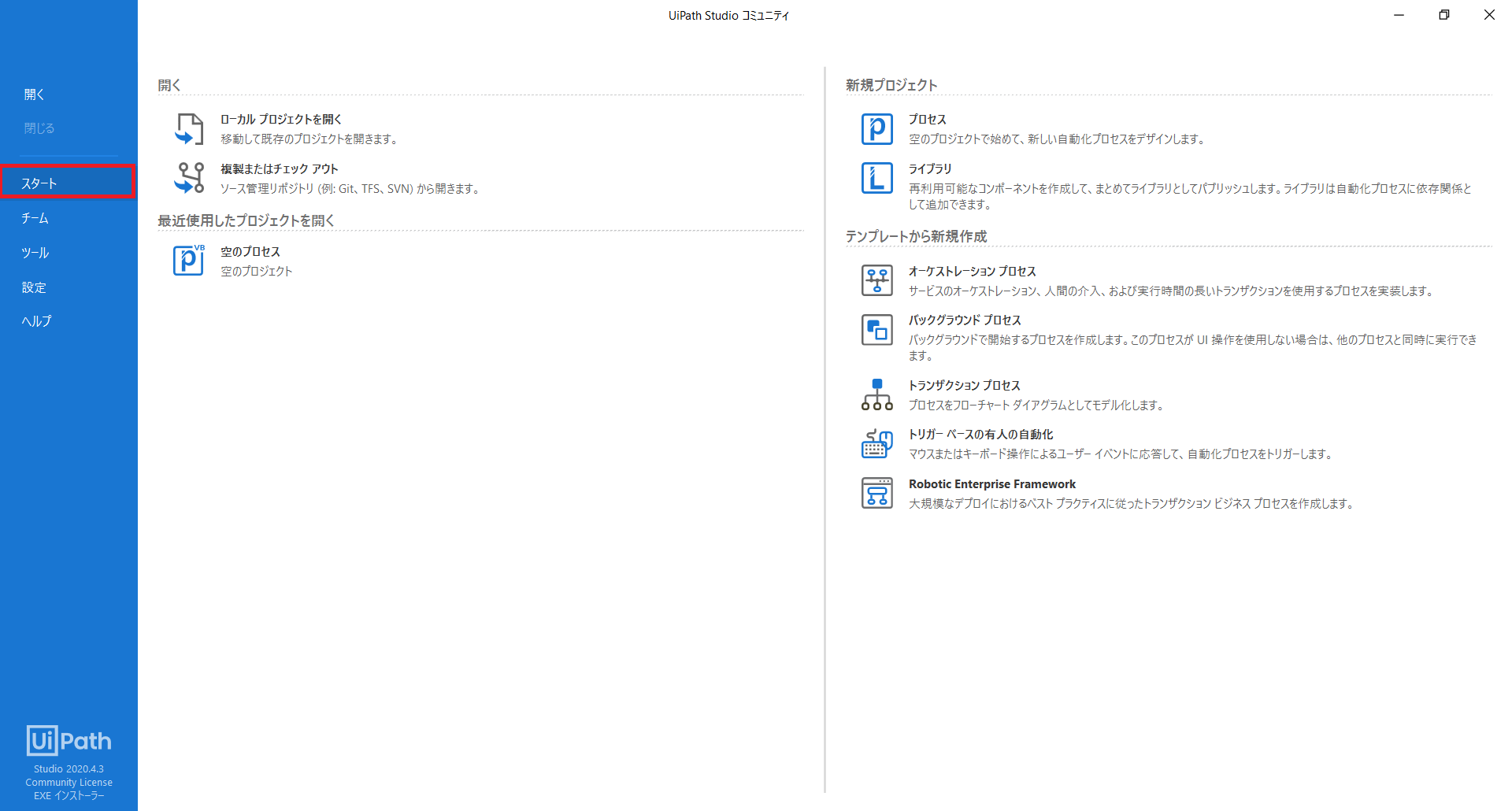Image resolution: width=1512 pixels, height=811 pixels.
Task: Click the UiPath logo in sidebar
Action: click(x=69, y=740)
